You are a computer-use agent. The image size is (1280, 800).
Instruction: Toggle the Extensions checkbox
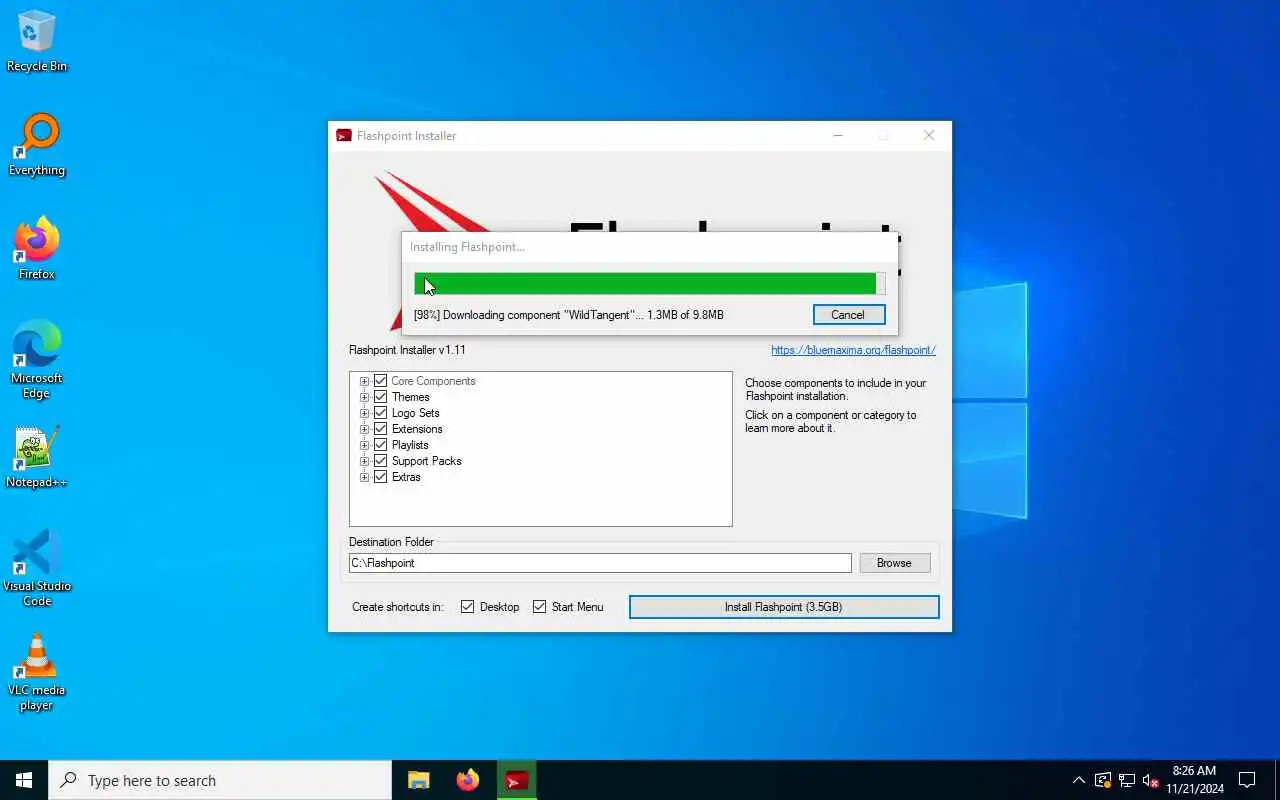[x=380, y=429]
